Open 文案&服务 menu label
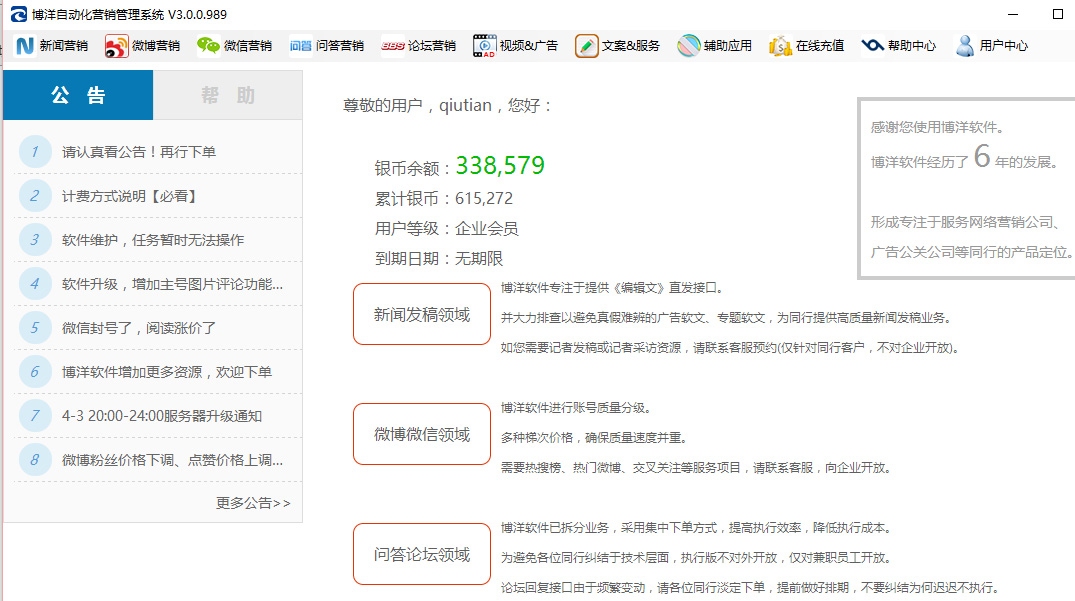 point(631,46)
